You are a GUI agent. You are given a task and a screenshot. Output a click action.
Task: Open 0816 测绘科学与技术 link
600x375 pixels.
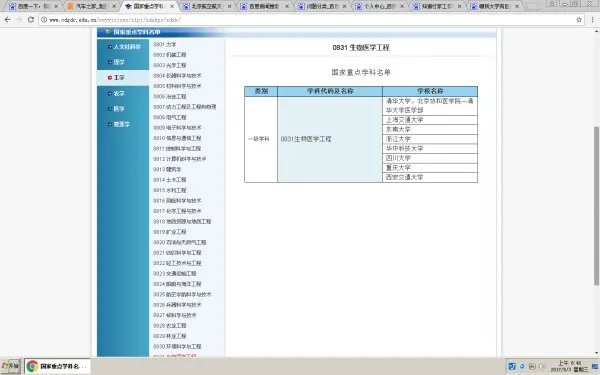tap(177, 201)
